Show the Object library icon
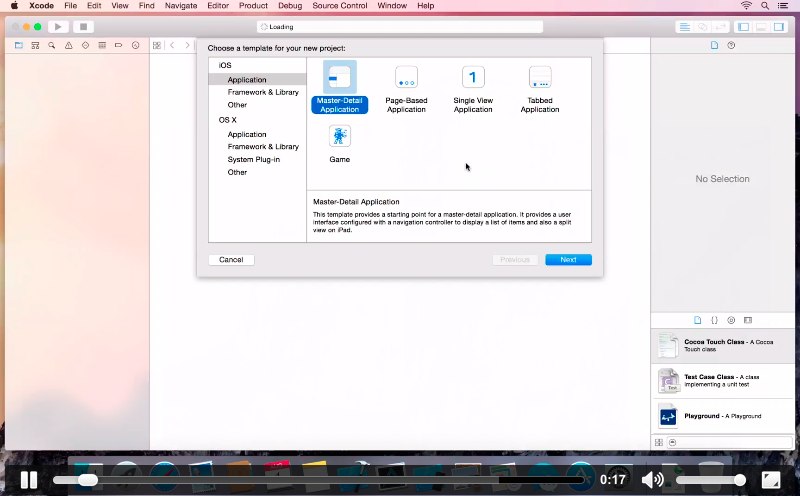This screenshot has height=496, width=800. coord(731,320)
